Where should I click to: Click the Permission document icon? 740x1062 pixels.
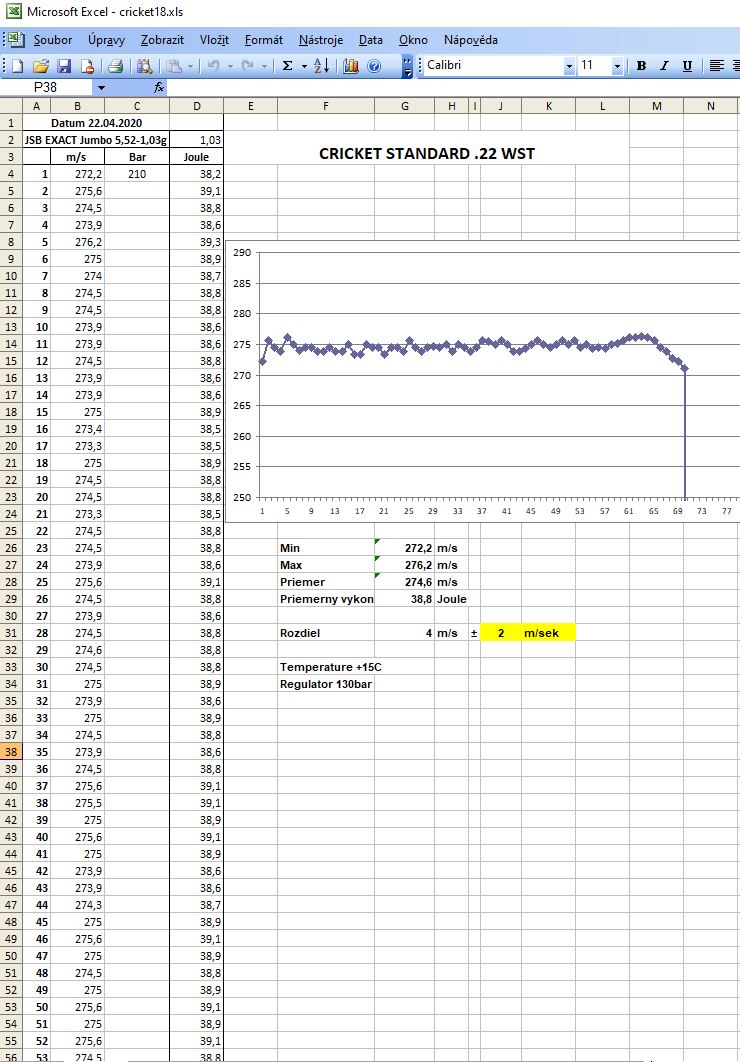[87, 66]
